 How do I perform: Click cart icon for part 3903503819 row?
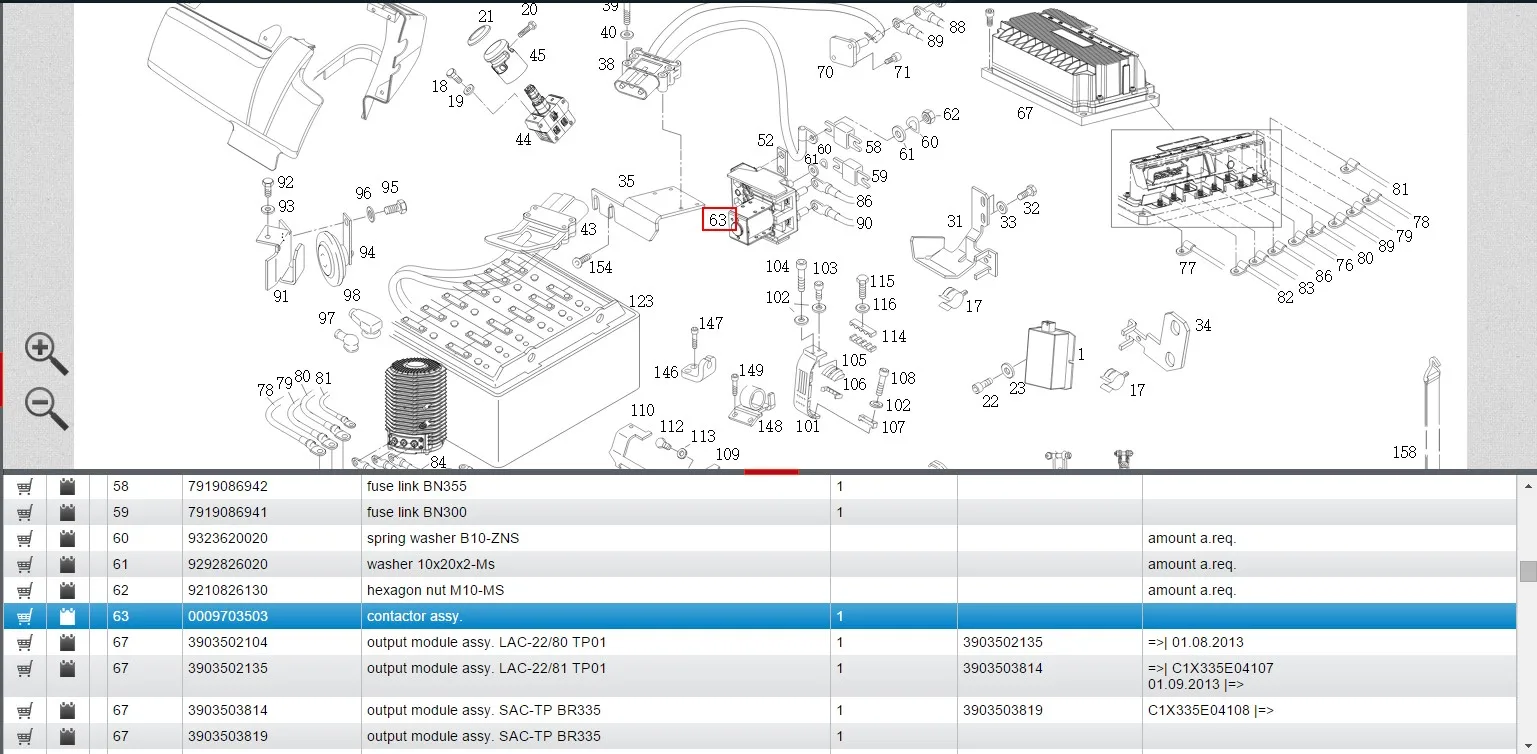click(x=24, y=737)
